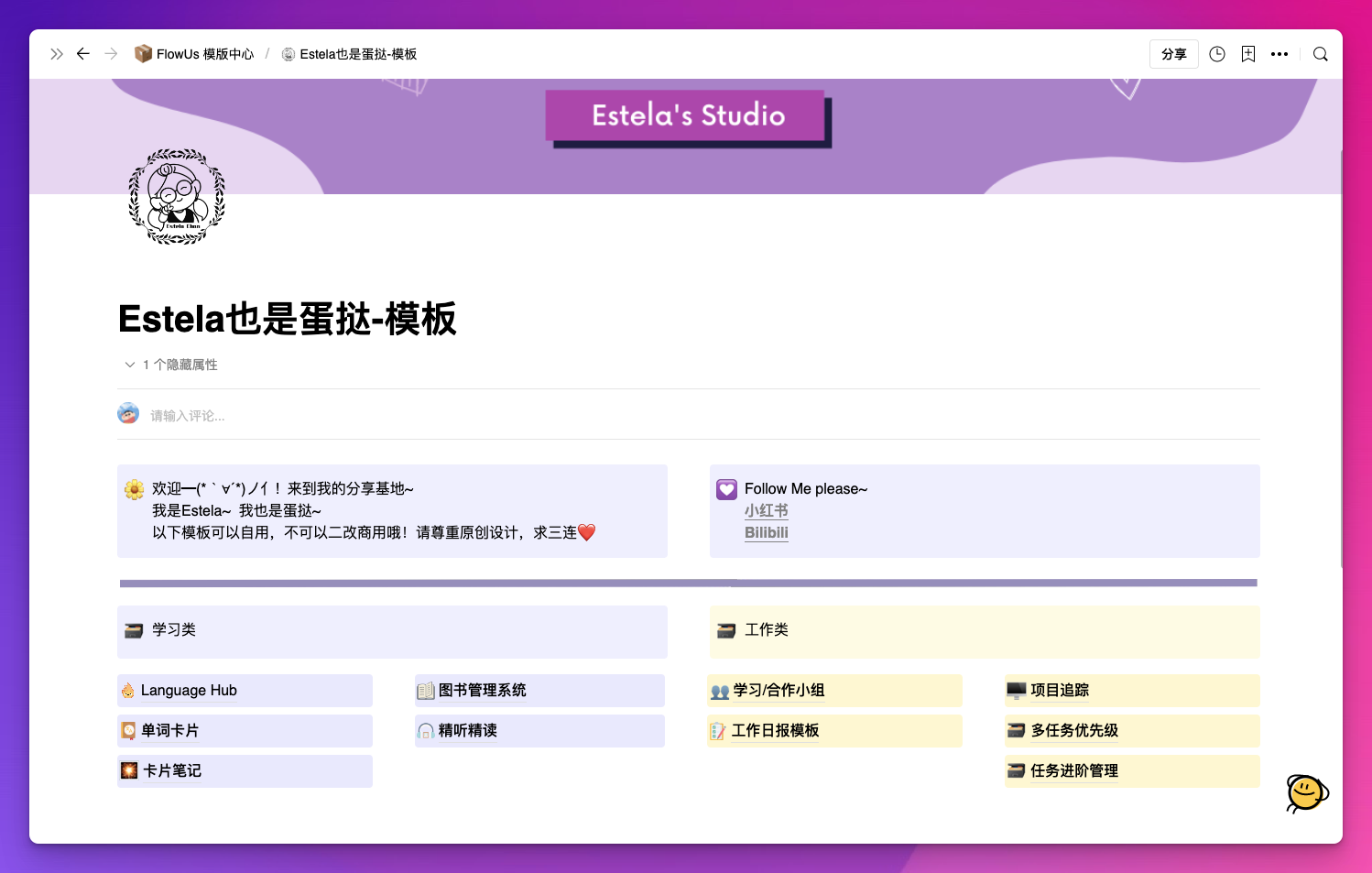Click the Estela's Studio avatar image

(x=176, y=197)
